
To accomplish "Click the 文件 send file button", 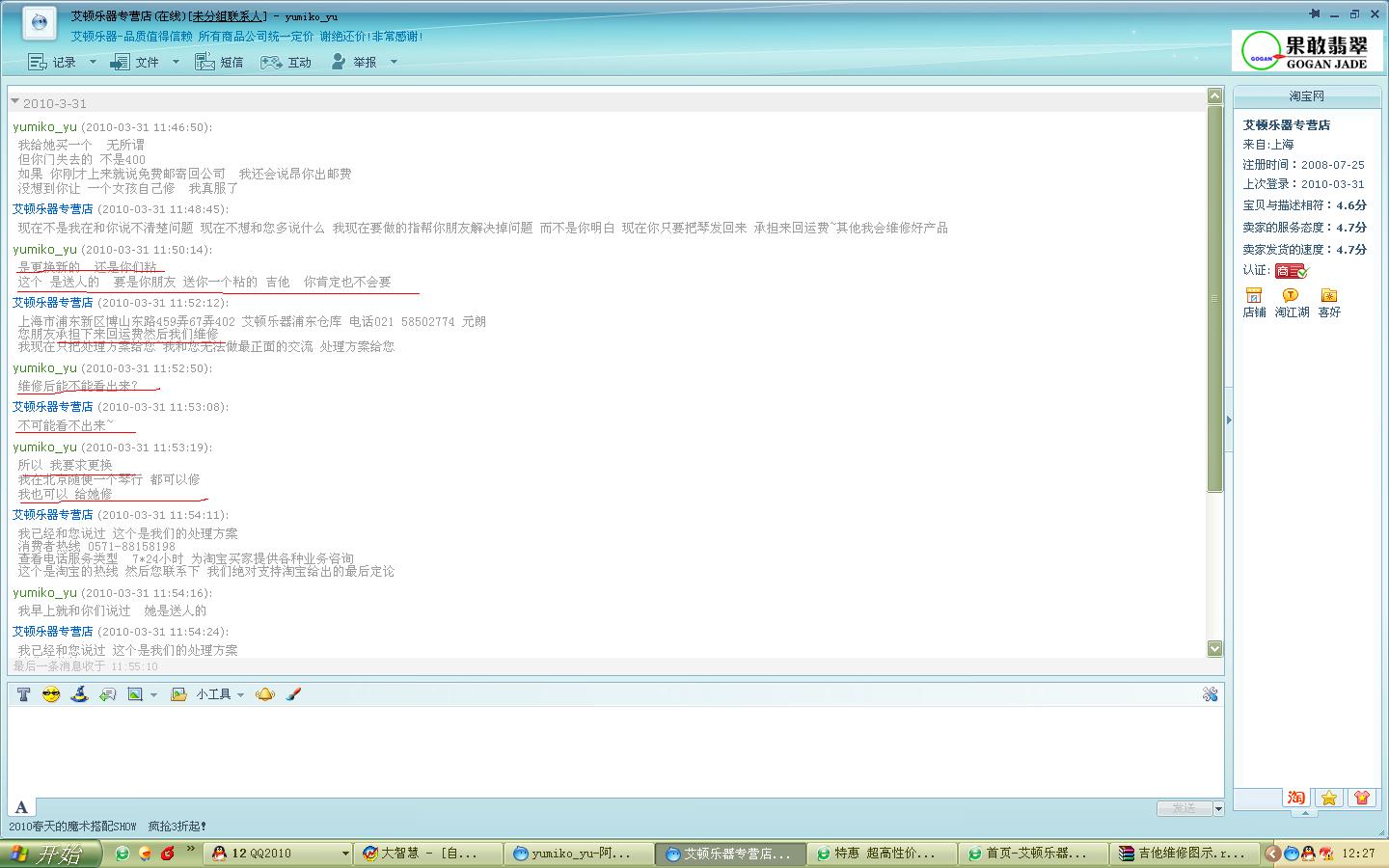I will click(x=134, y=62).
